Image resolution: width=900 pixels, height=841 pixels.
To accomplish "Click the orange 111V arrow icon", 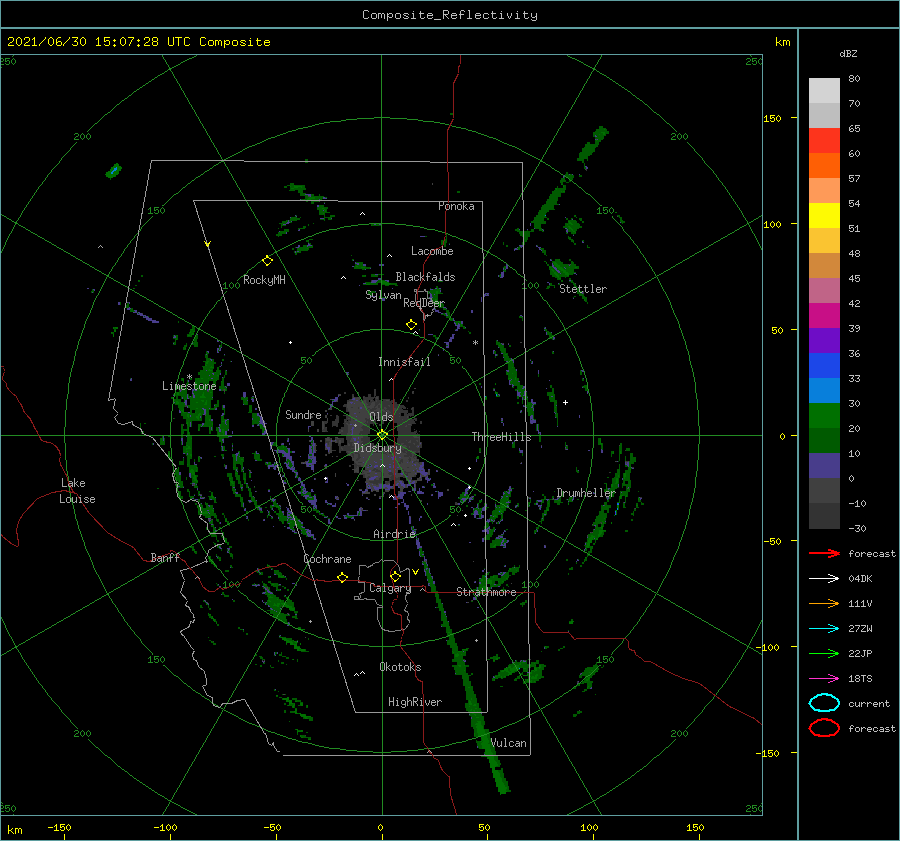I will tap(824, 603).
